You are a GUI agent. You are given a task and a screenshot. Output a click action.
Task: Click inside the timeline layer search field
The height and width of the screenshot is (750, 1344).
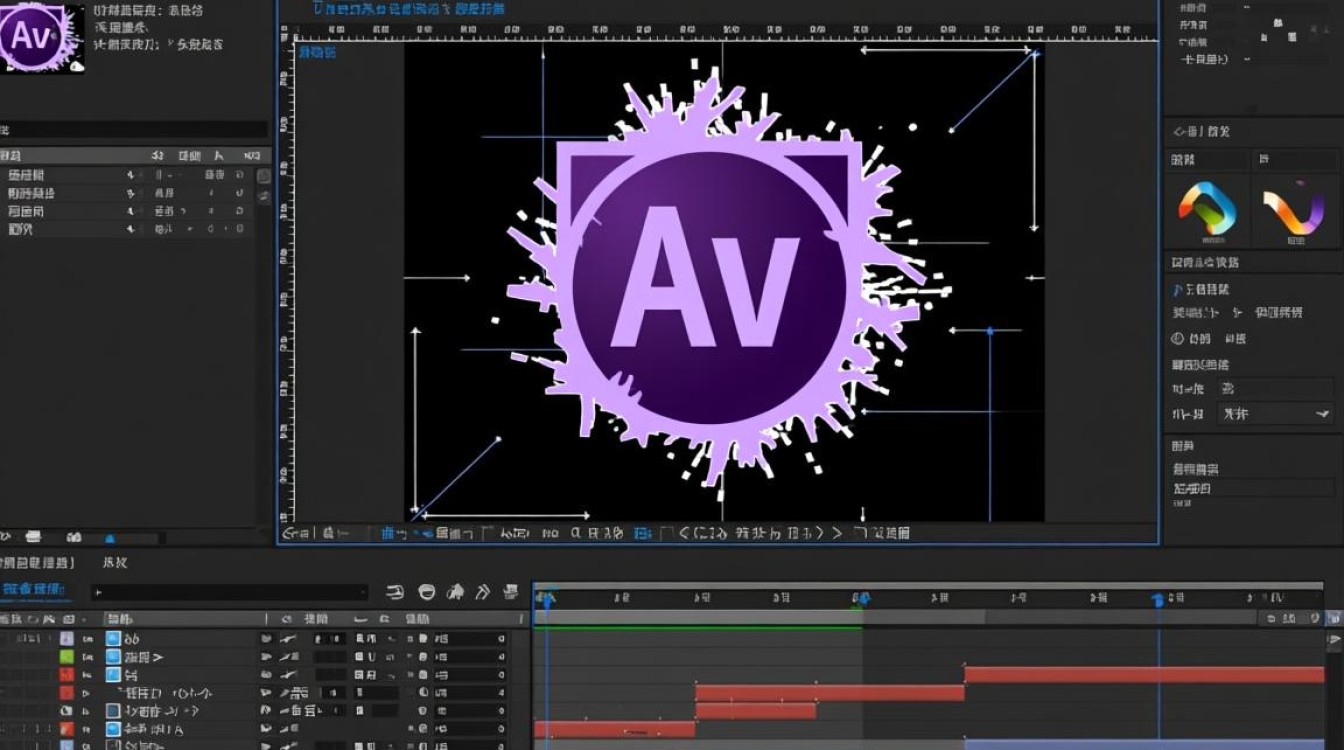(230, 593)
